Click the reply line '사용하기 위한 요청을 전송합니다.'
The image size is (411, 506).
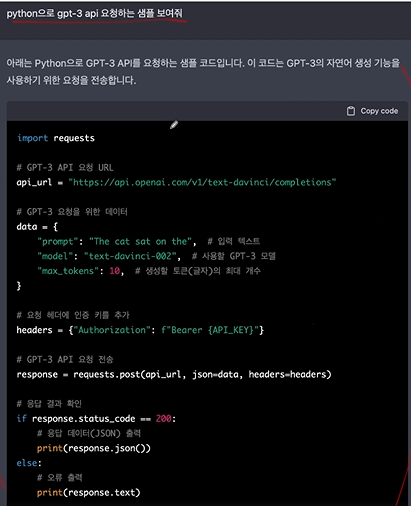pos(71,80)
